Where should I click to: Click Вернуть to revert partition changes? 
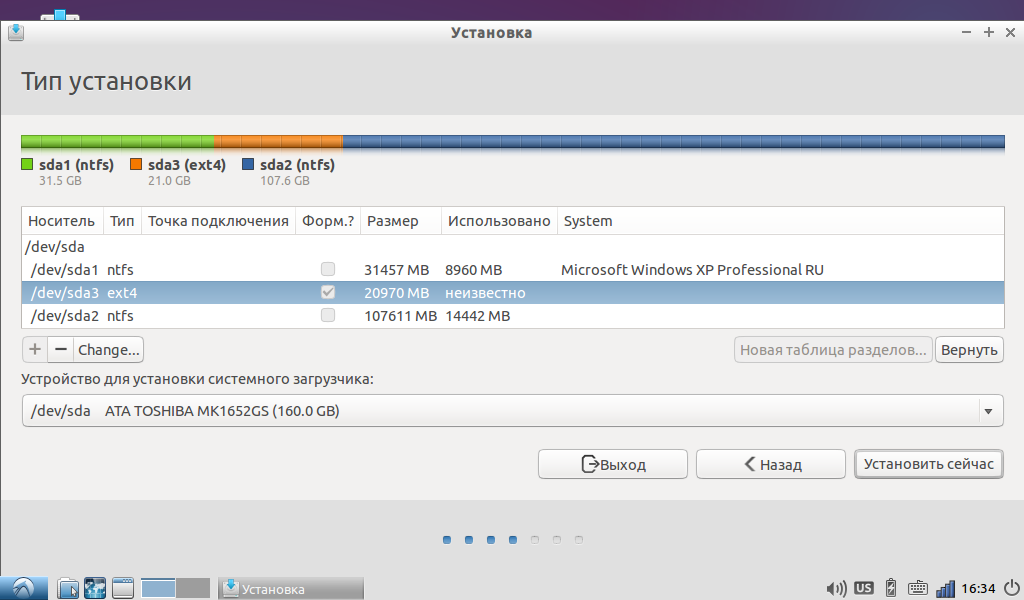tap(969, 349)
